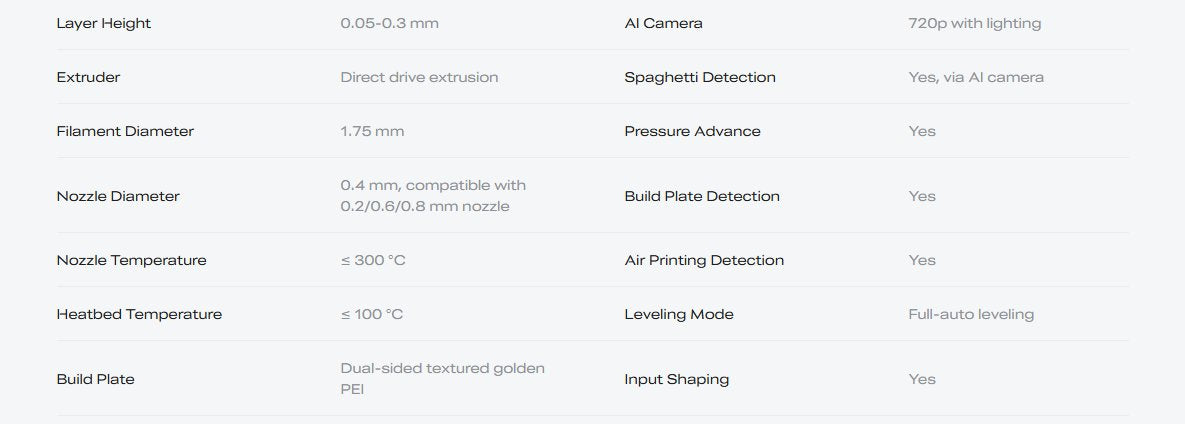This screenshot has height=424, width=1185.
Task: Select the Nozzle Temperature label
Action: [x=131, y=260]
